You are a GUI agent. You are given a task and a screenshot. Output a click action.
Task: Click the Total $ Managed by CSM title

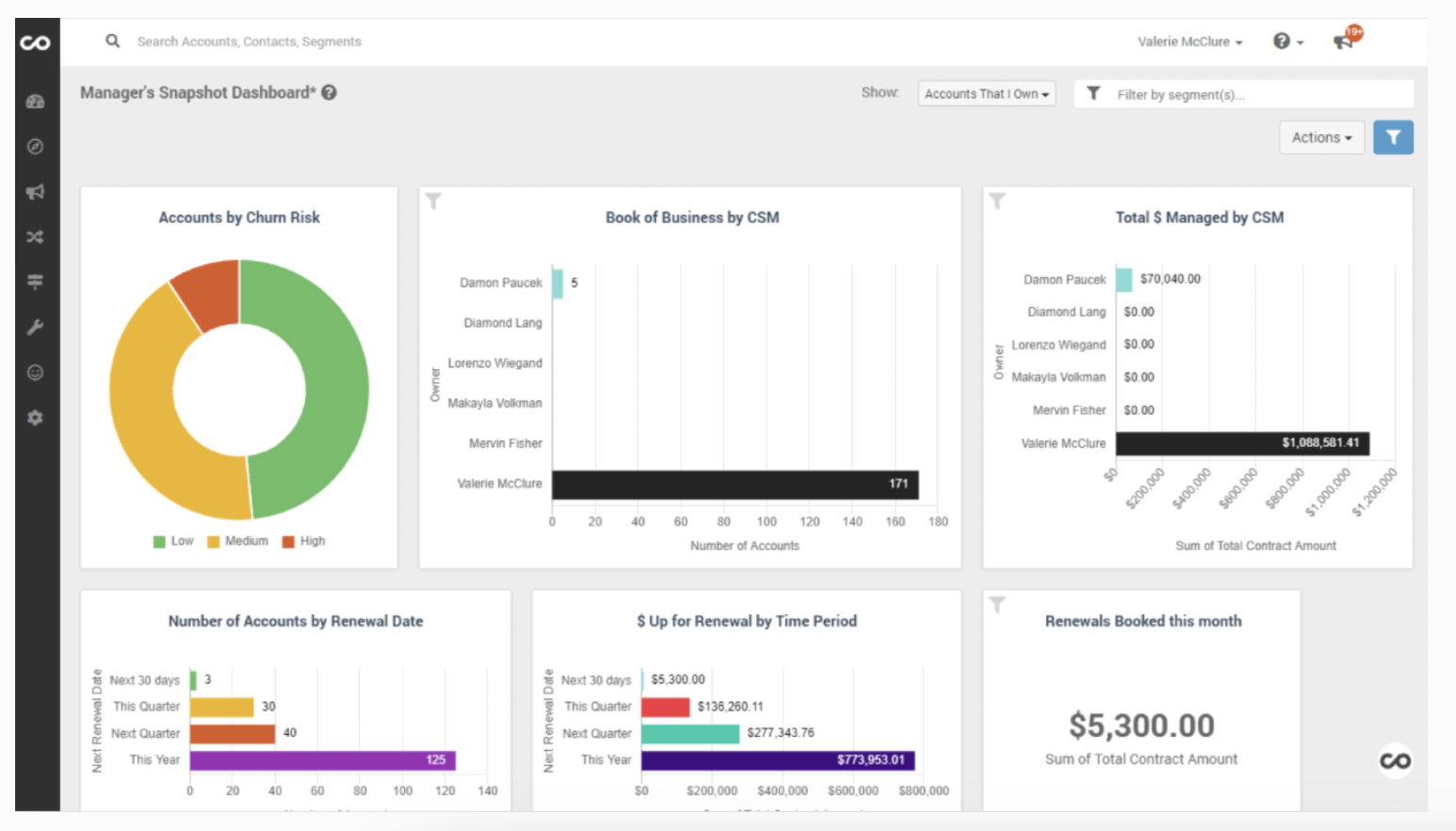(1200, 218)
